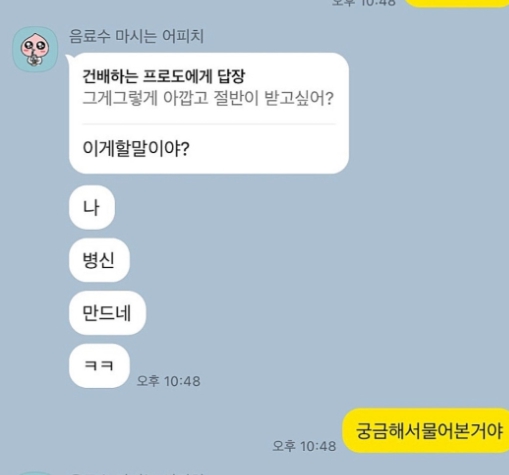Tap the 나 message bubble

coord(92,207)
